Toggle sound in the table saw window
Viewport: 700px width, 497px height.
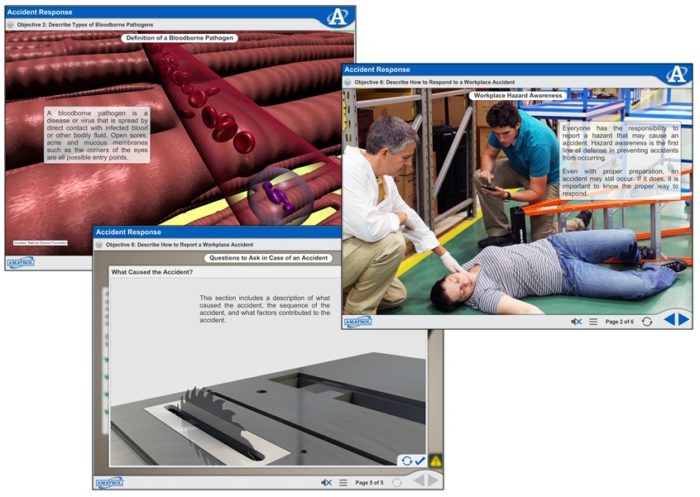[x=327, y=481]
